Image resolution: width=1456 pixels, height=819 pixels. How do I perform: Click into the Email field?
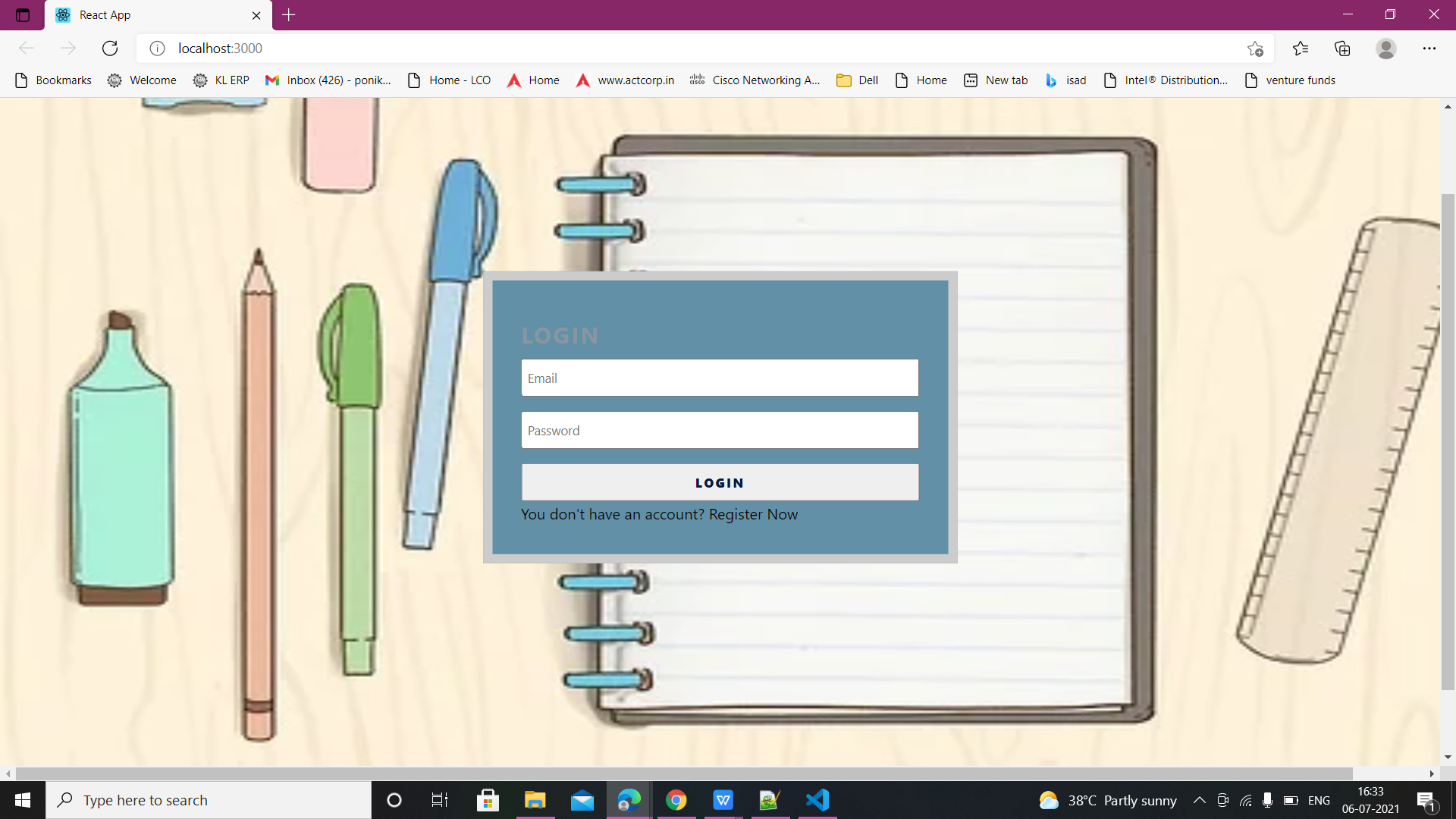719,378
